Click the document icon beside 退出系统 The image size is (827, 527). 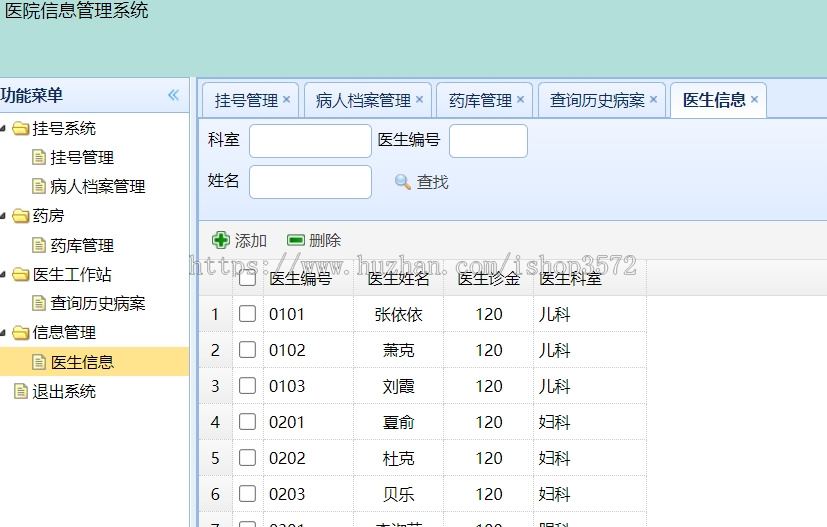(21, 391)
